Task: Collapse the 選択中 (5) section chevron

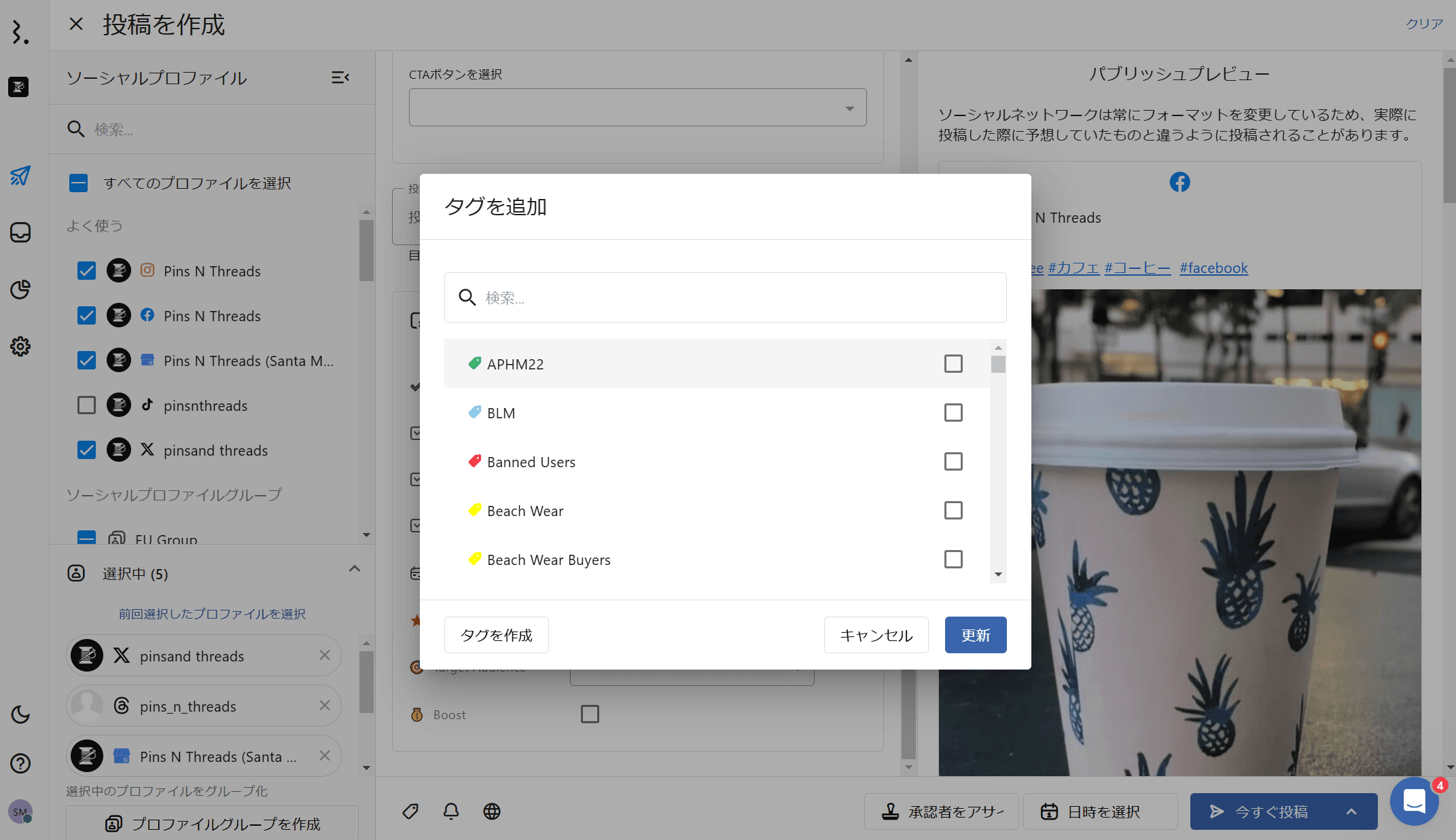Action: (355, 569)
